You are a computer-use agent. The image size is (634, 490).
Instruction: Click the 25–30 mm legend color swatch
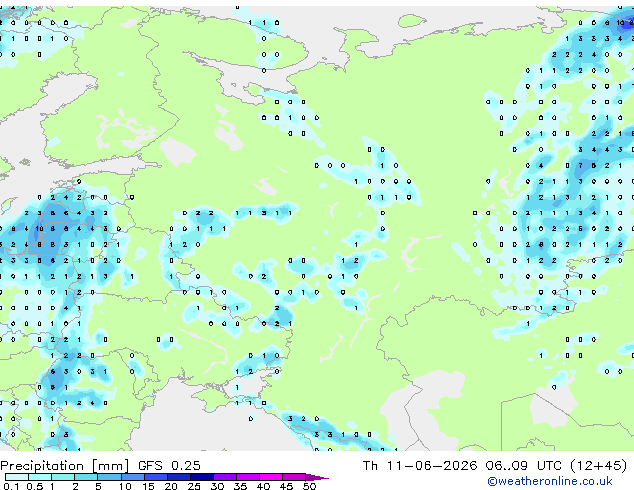pos(202,477)
